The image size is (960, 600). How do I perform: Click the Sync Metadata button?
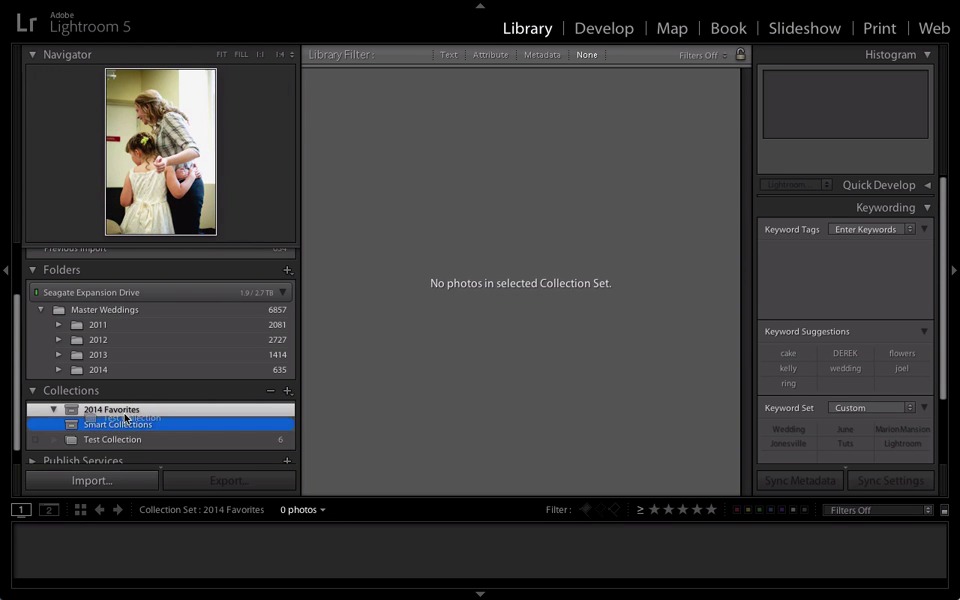(x=800, y=481)
